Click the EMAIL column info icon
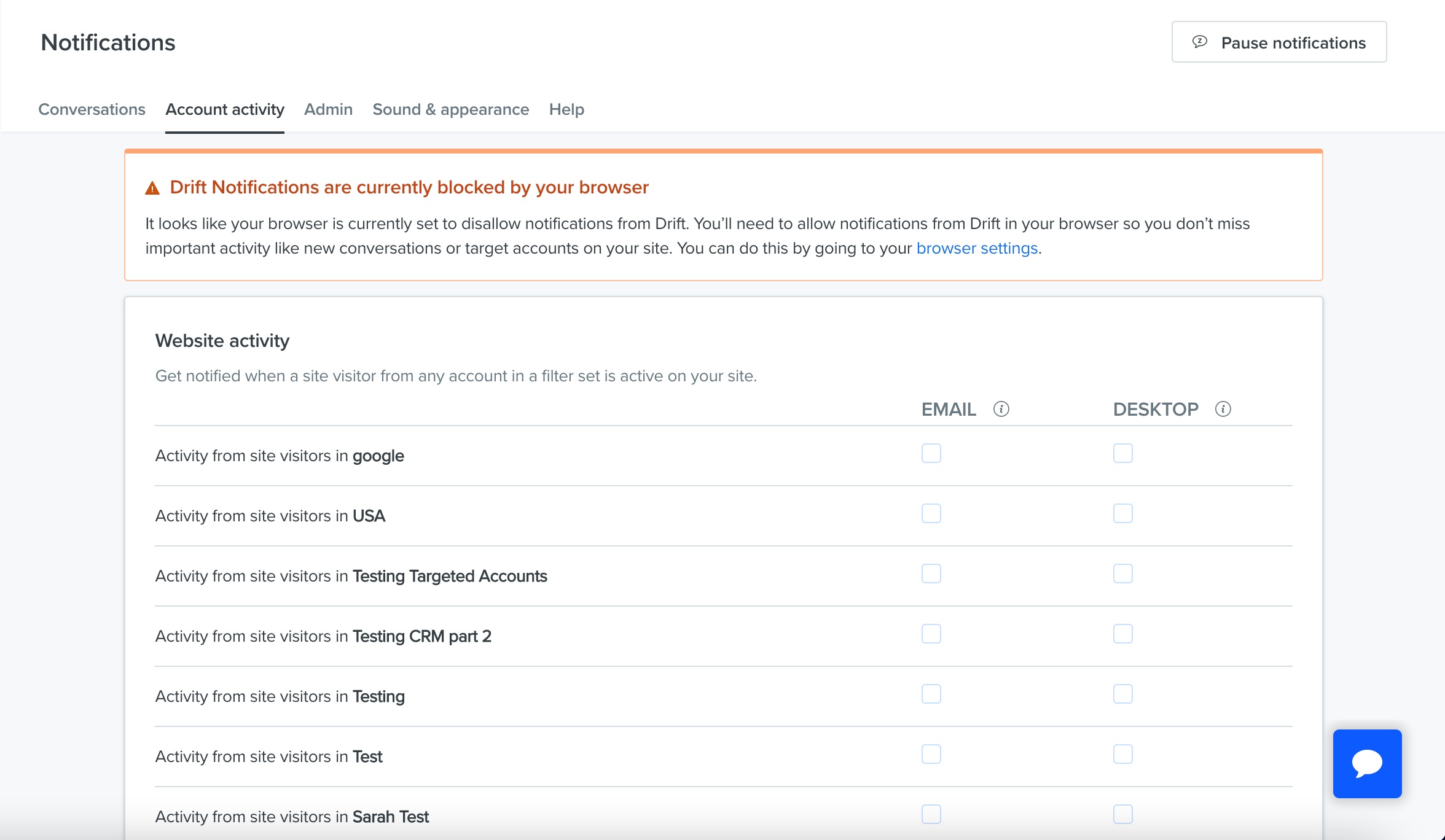 (x=1001, y=409)
